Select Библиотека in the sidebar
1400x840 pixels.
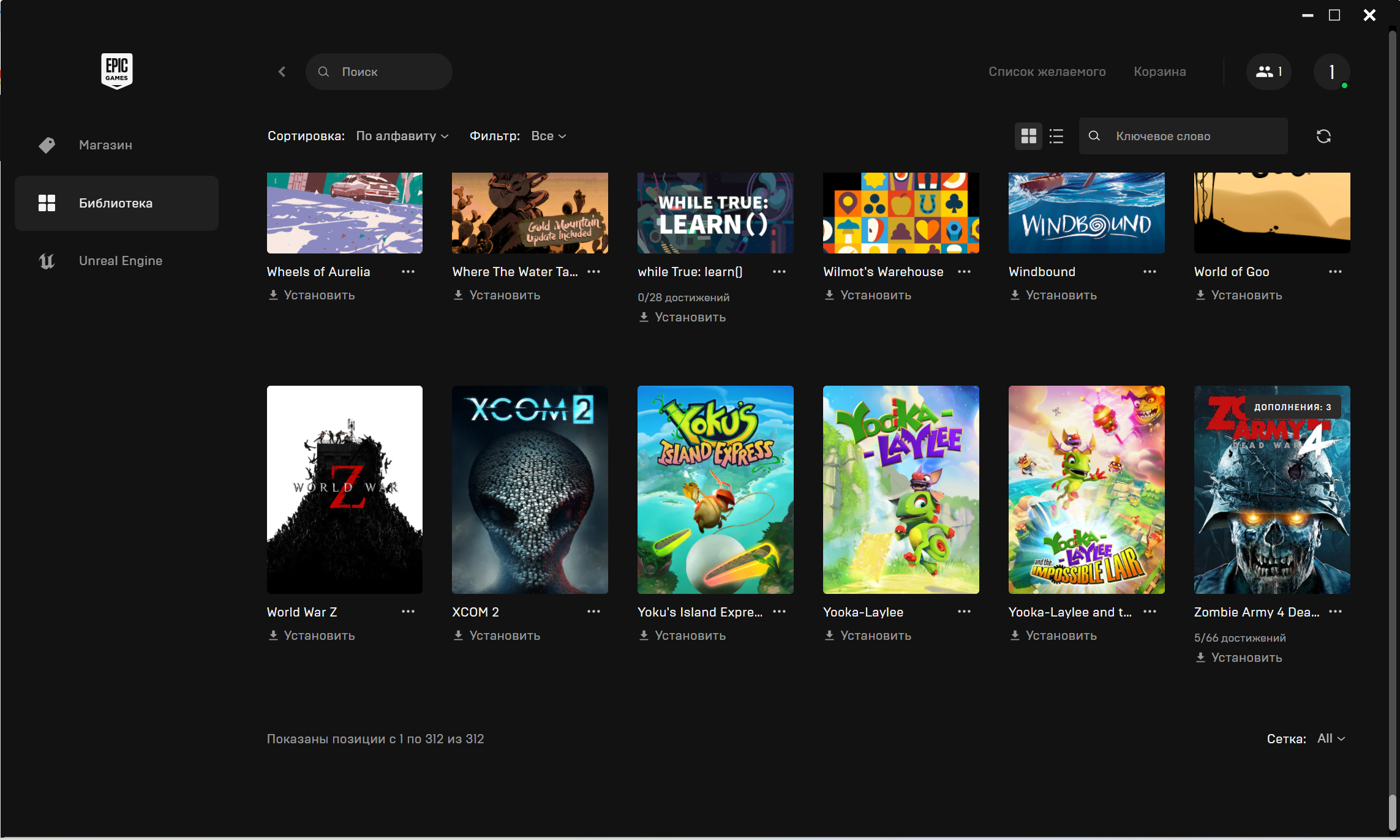116,203
